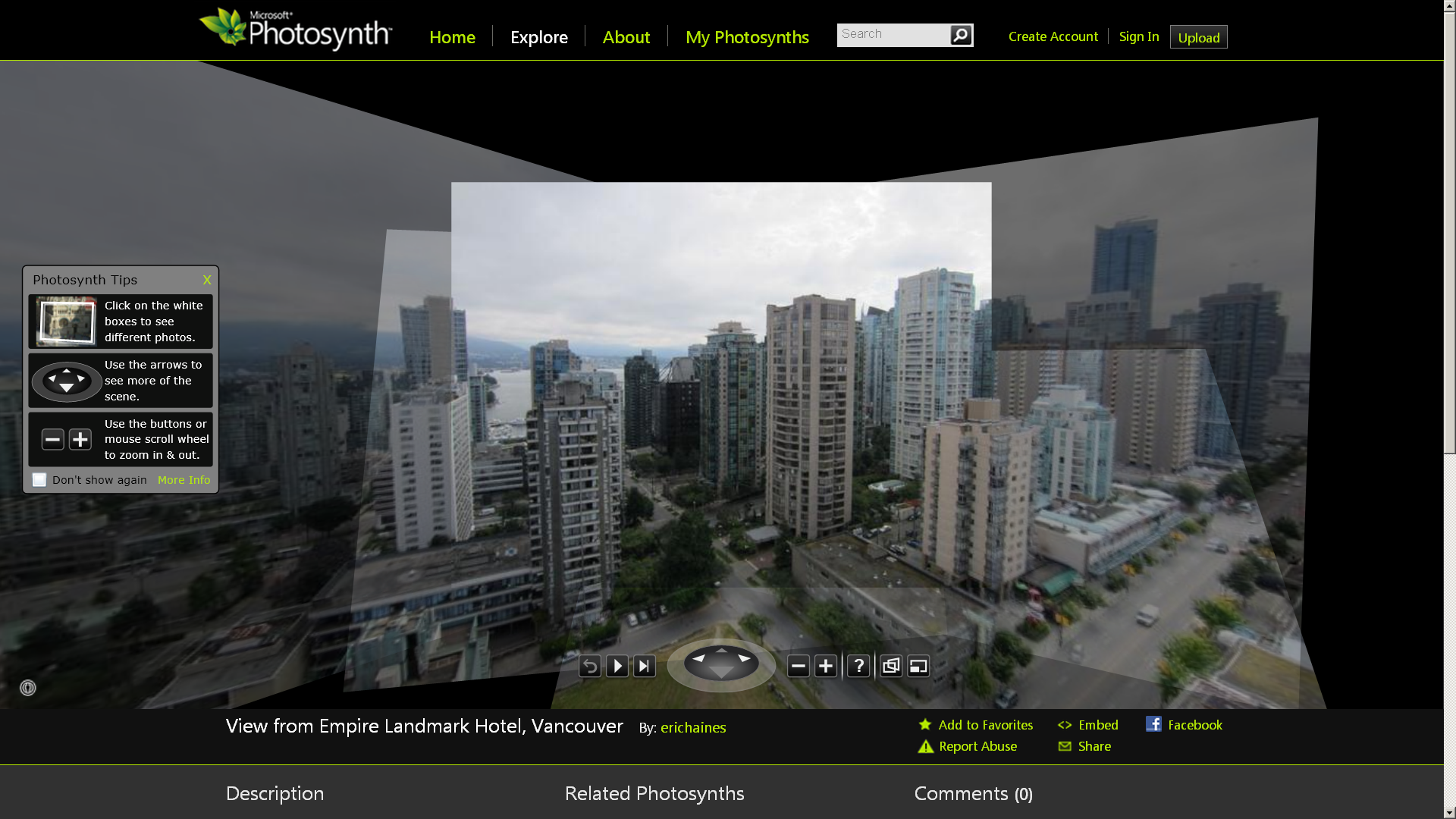Open the More Info link
Image resolution: width=1456 pixels, height=819 pixels.
point(184,480)
